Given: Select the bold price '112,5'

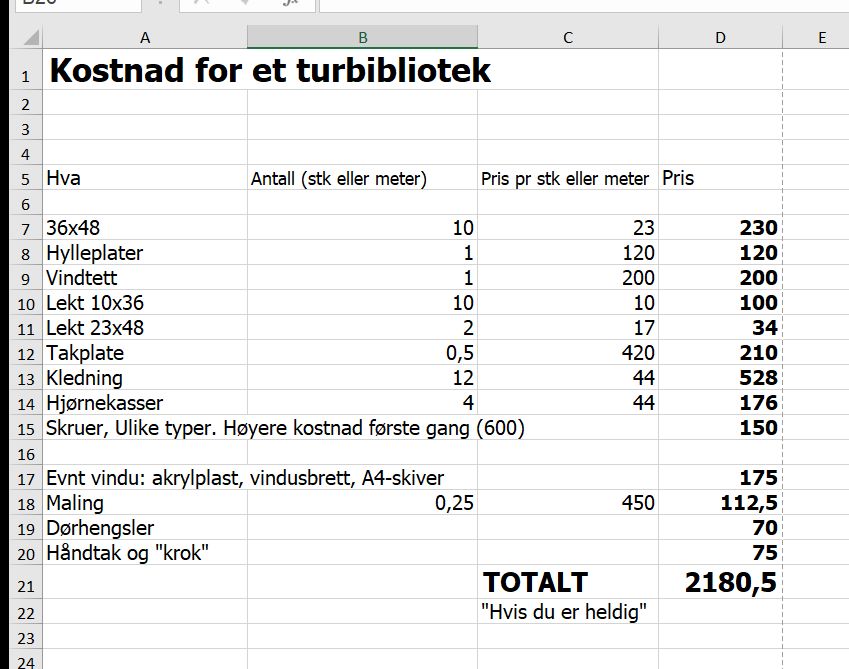Looking at the screenshot, I should (720, 503).
